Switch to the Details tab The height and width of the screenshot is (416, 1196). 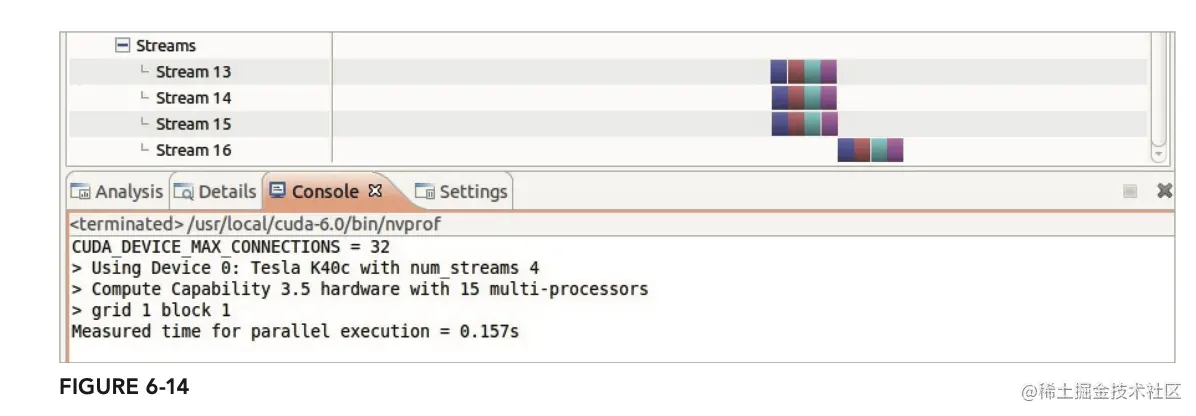tap(227, 191)
